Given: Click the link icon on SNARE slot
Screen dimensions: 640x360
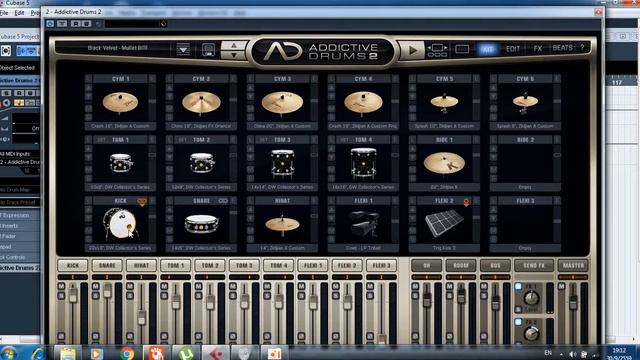Looking at the screenshot, I should (x=223, y=201).
